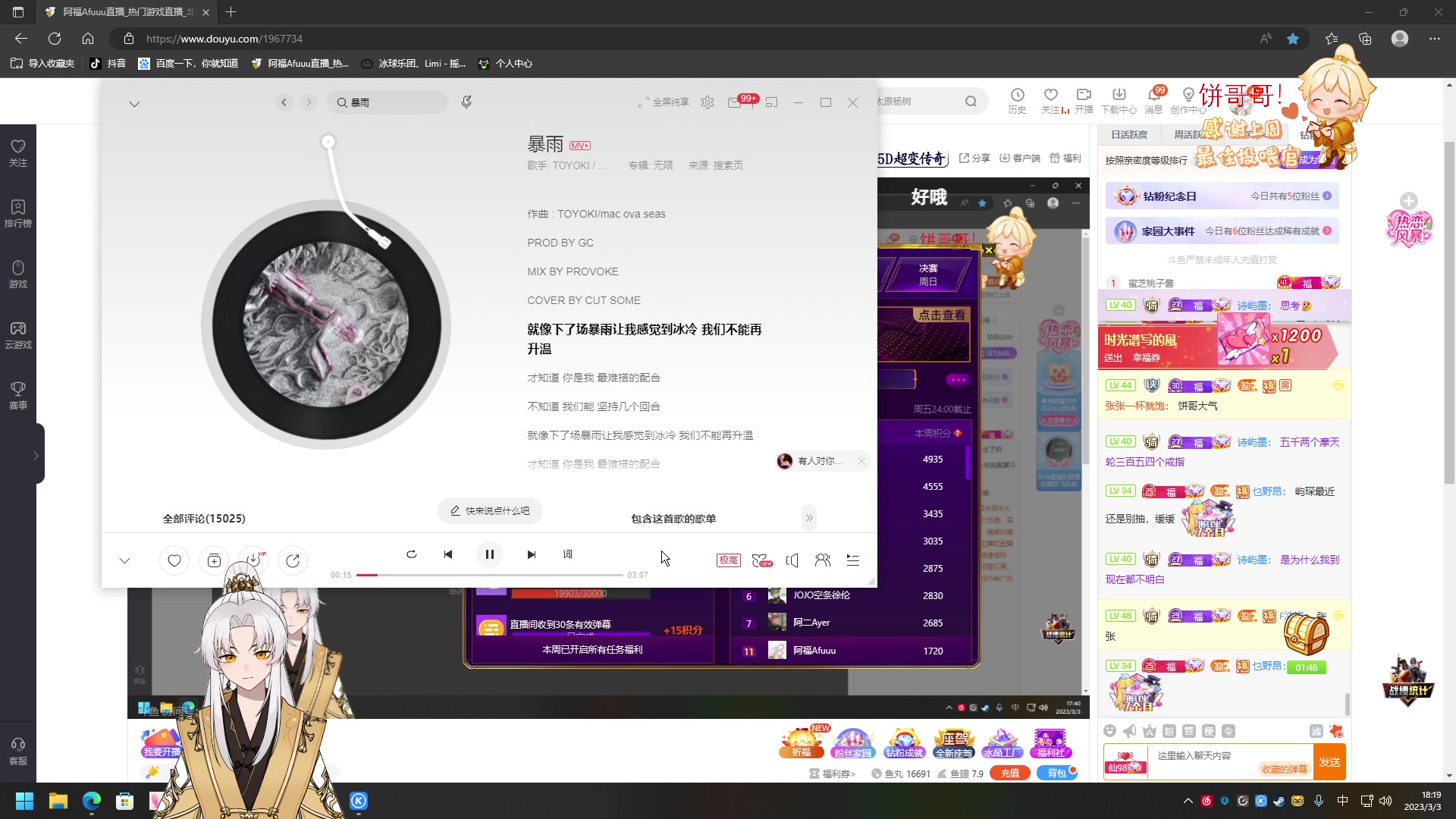Screen dimensions: 1456x819
Task: Open 钻粉纪念日 banner
Action: coord(1222,196)
